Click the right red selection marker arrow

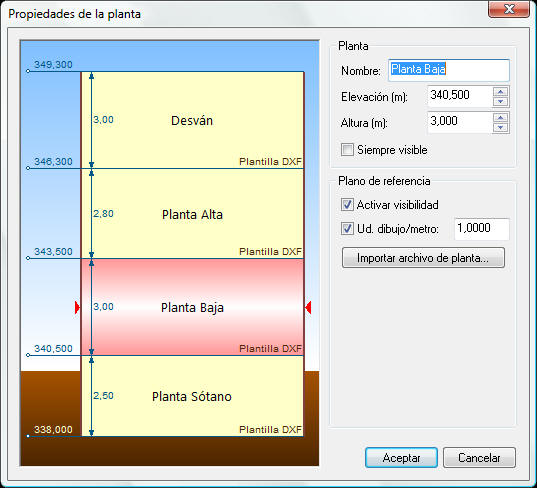click(308, 307)
